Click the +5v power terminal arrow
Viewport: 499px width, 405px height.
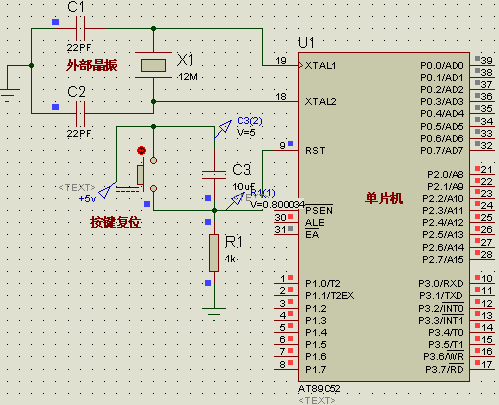pos(107,190)
